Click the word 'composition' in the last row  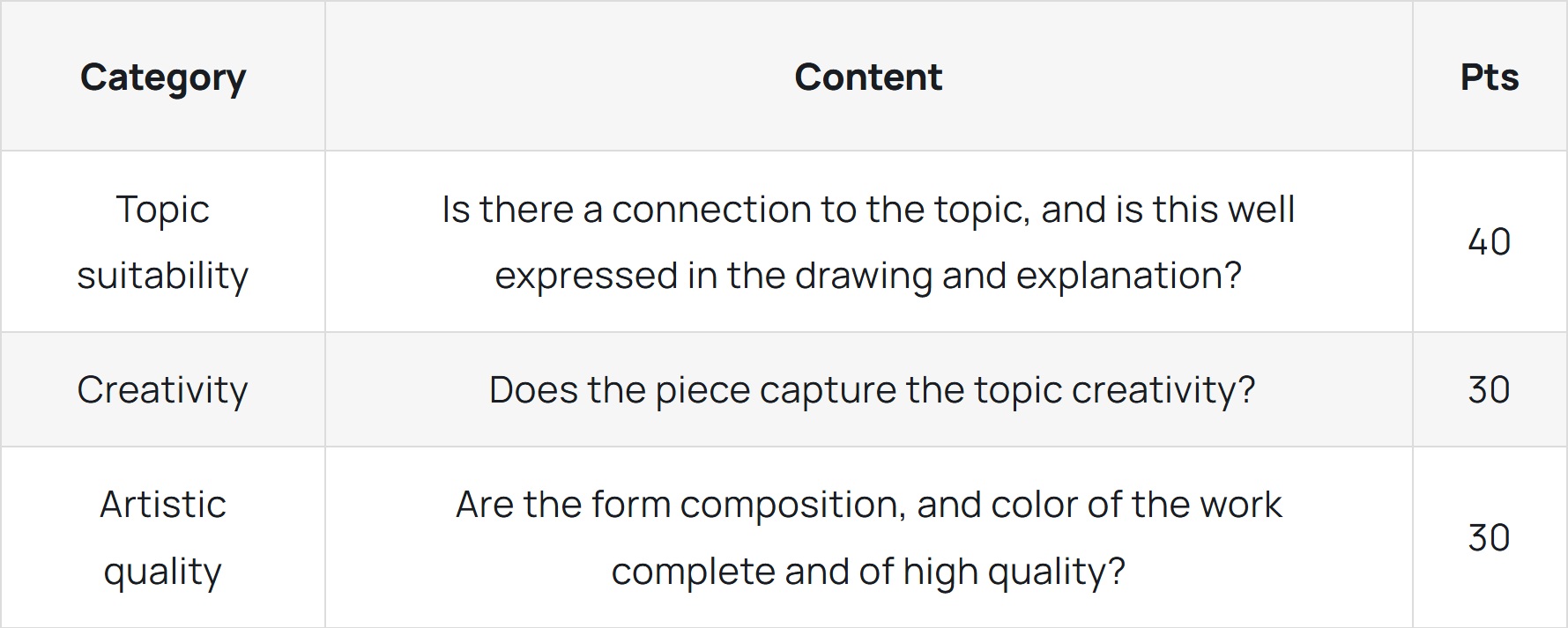pyautogui.click(x=791, y=506)
